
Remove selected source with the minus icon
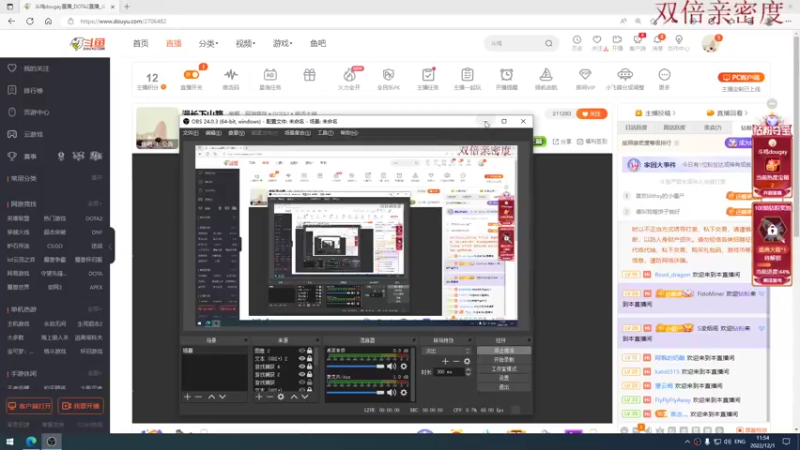coord(270,396)
